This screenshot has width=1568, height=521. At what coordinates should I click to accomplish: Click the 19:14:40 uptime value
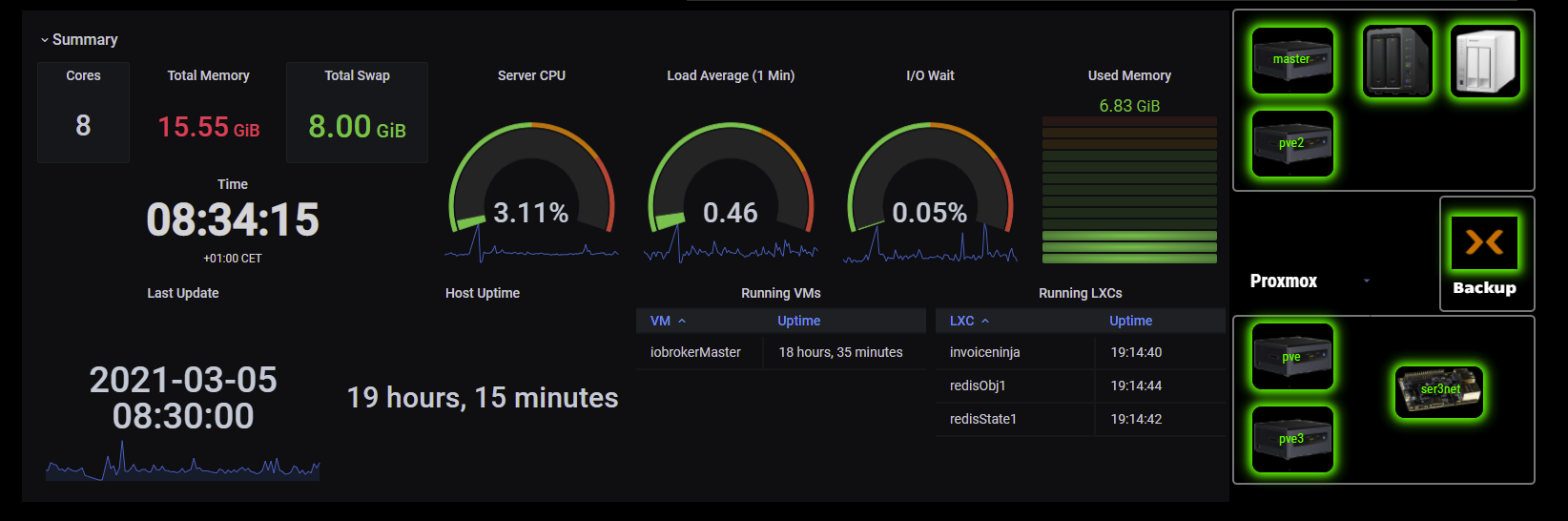point(1136,352)
